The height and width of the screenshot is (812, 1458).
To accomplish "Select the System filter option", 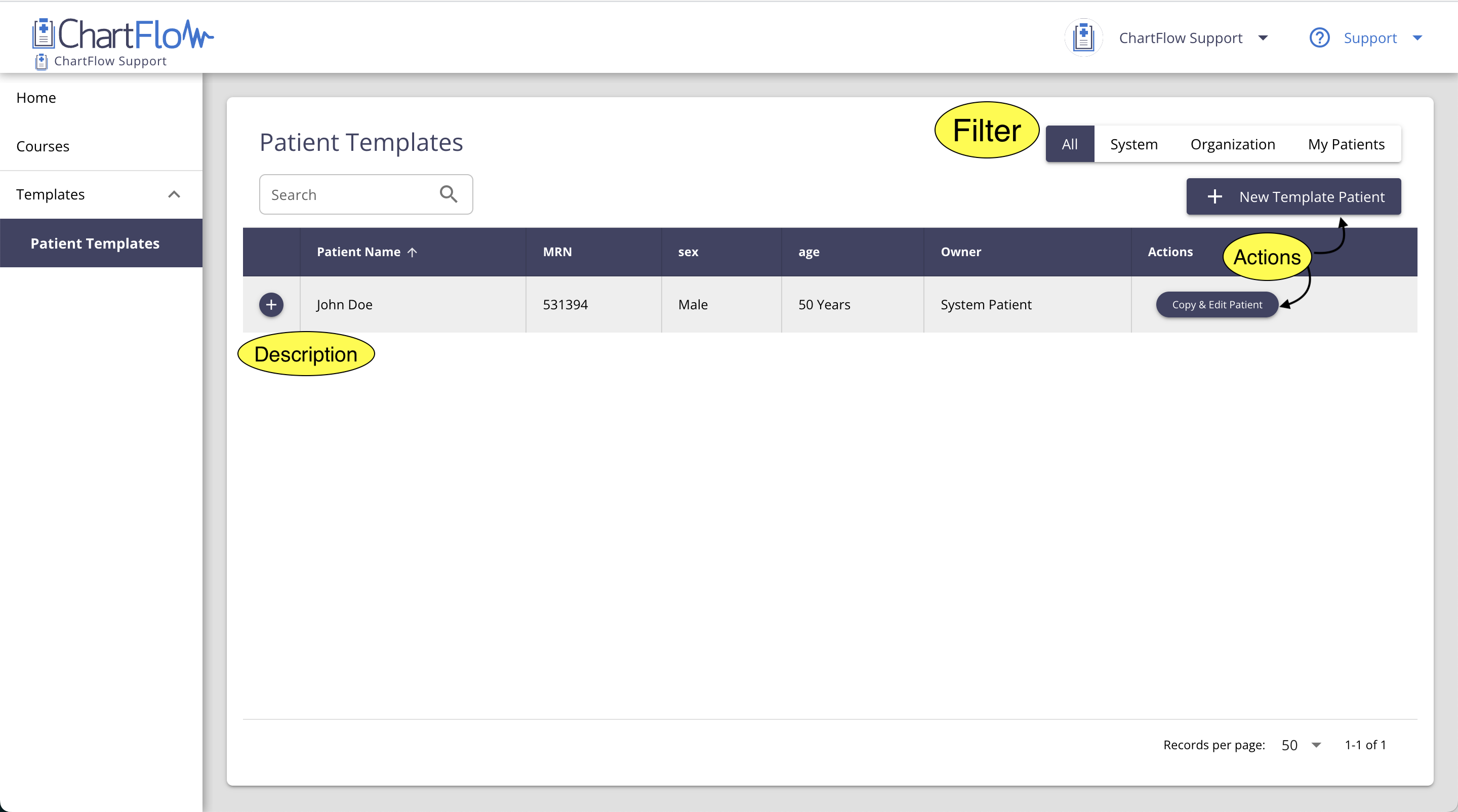I will pyautogui.click(x=1133, y=144).
